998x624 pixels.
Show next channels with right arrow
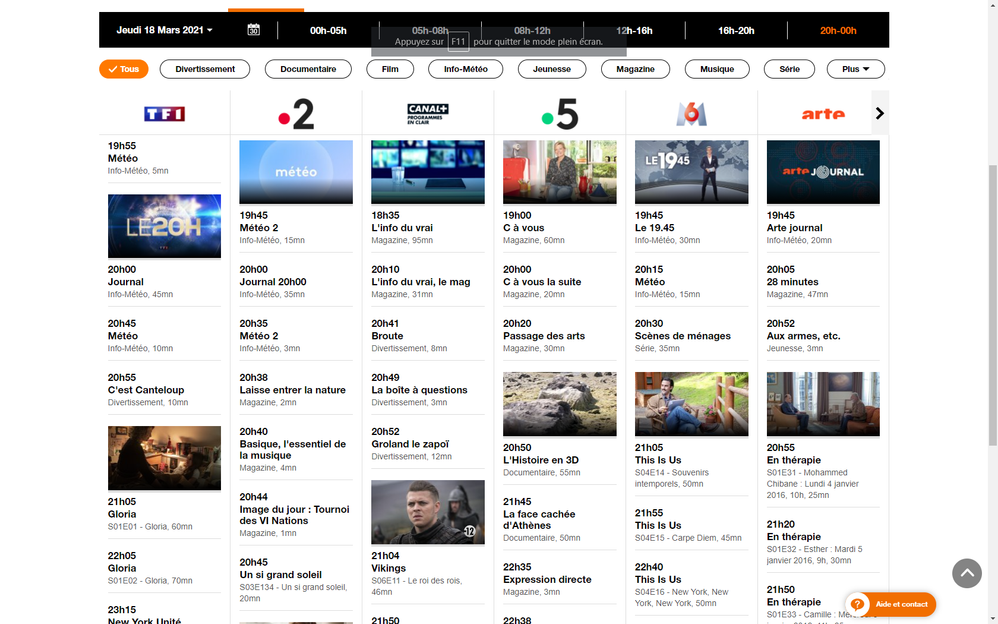pos(880,113)
